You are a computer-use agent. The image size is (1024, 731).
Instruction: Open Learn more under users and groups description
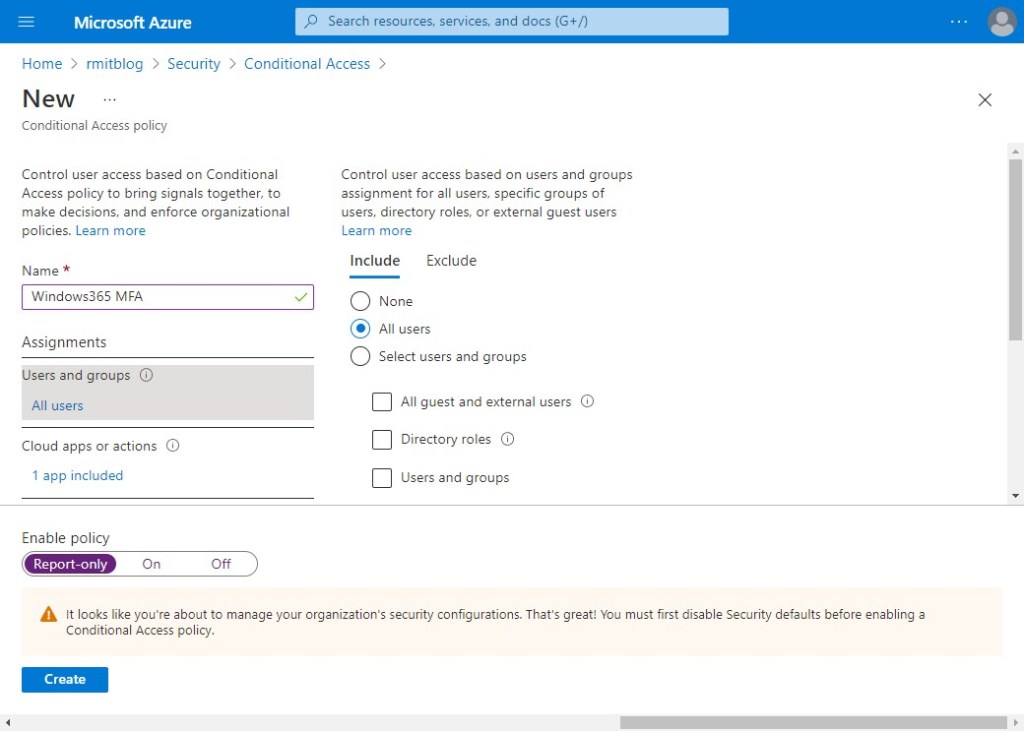tap(376, 231)
